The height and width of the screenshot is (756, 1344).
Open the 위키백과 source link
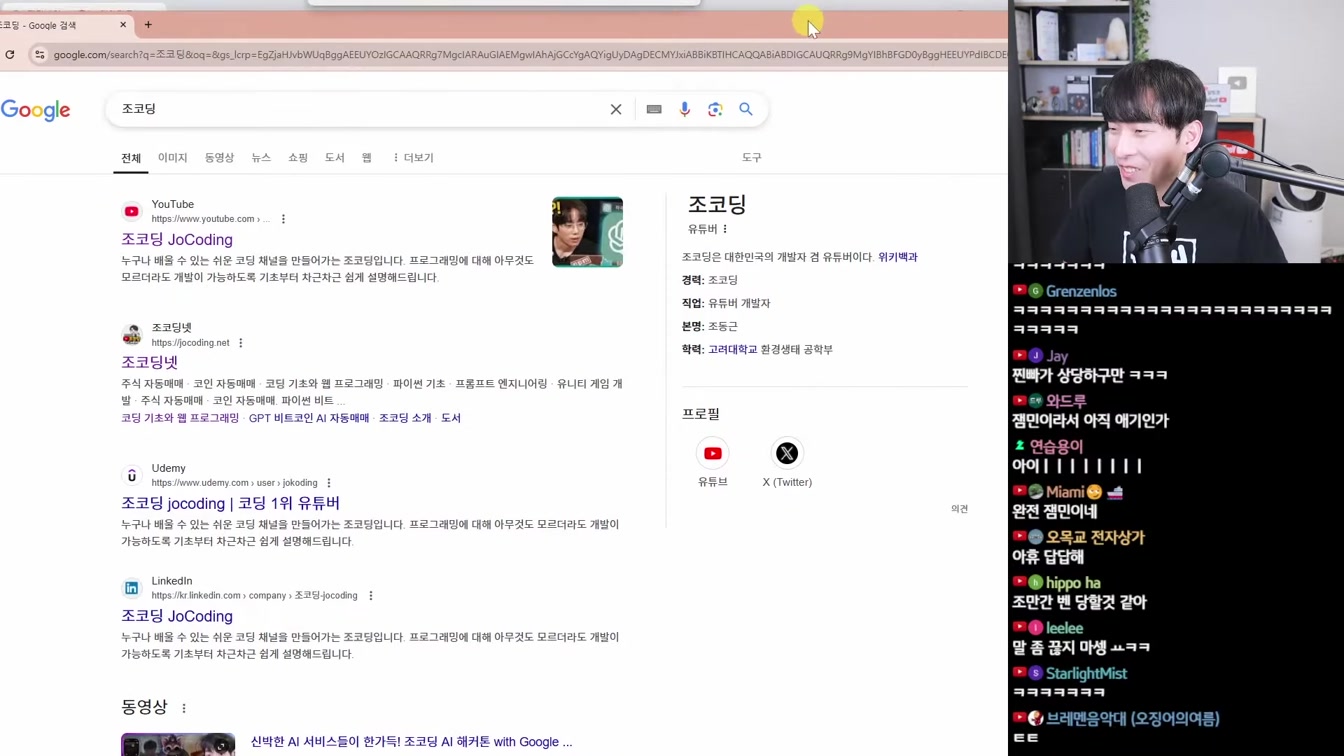(898, 257)
